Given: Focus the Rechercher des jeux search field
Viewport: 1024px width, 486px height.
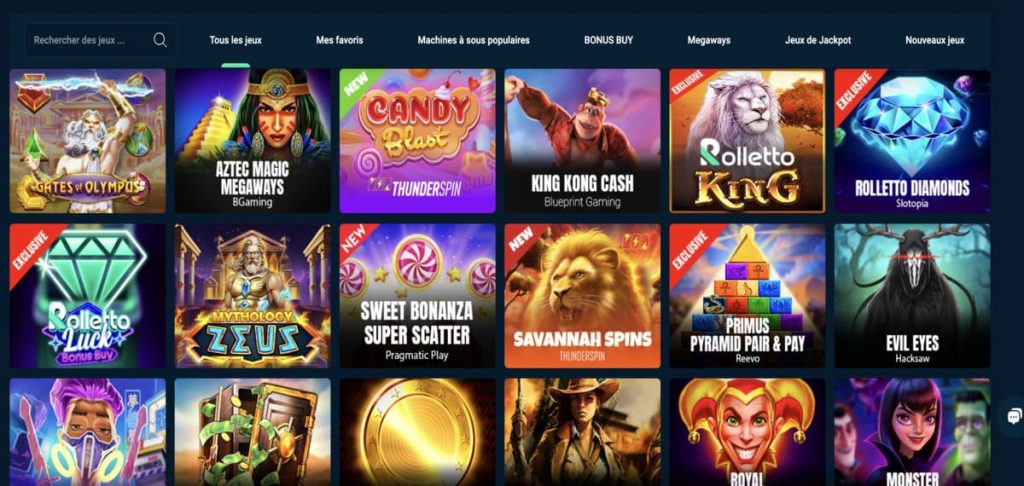Looking at the screenshot, I should click(x=100, y=40).
